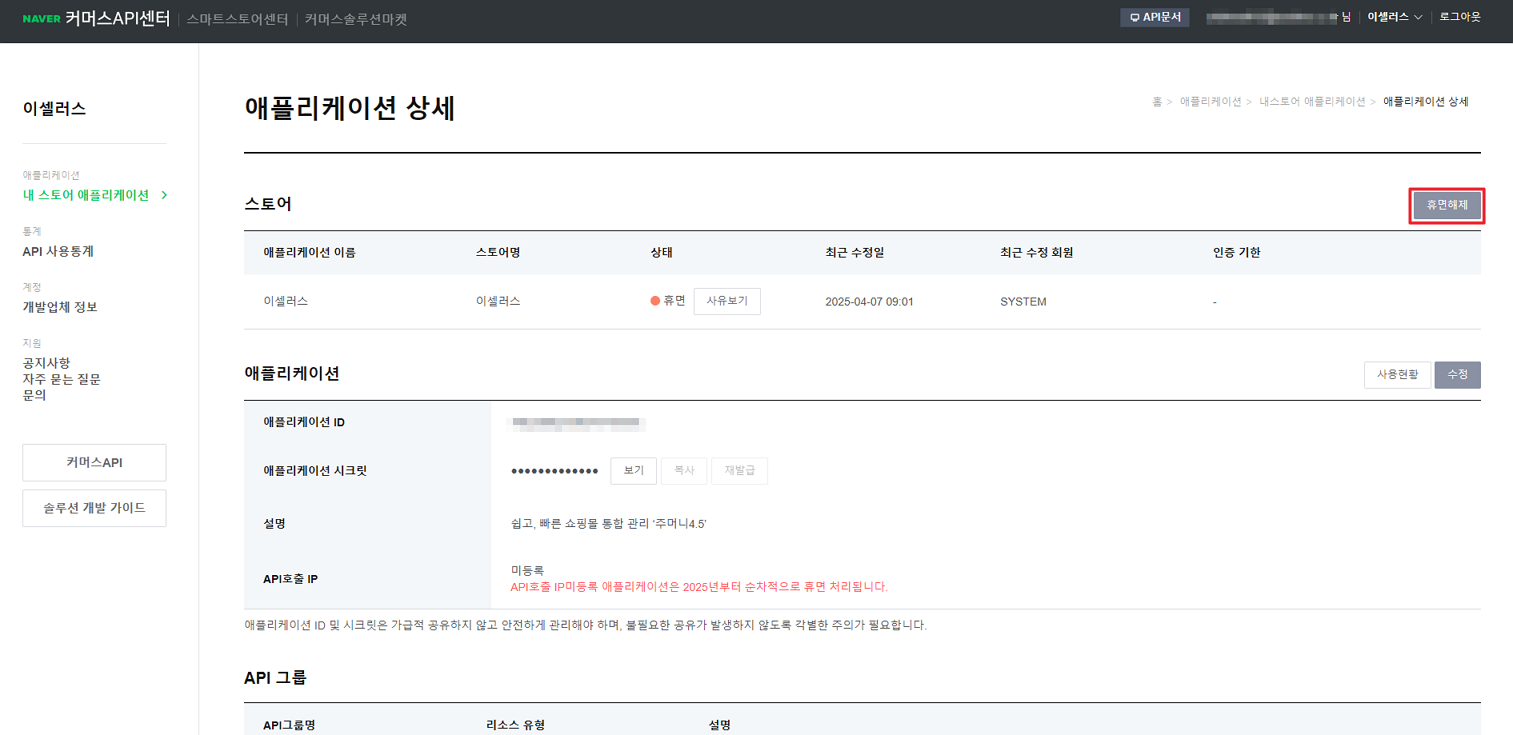Viewport: 1513px width, 735px height.
Task: Open 자주 묻는 질문 in sidebar
Action: (x=61, y=379)
